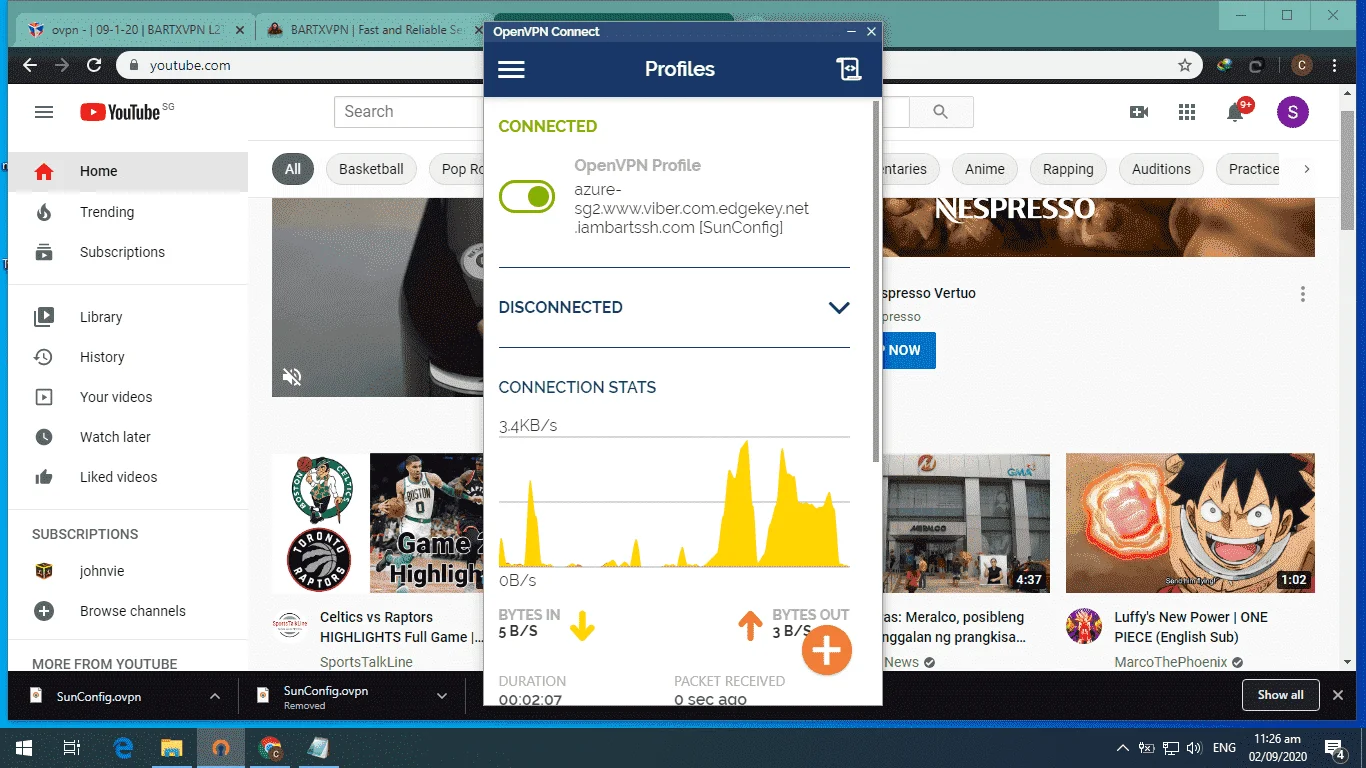
Task: Toggle the OpenVPN Profile connection switch off
Action: (527, 197)
